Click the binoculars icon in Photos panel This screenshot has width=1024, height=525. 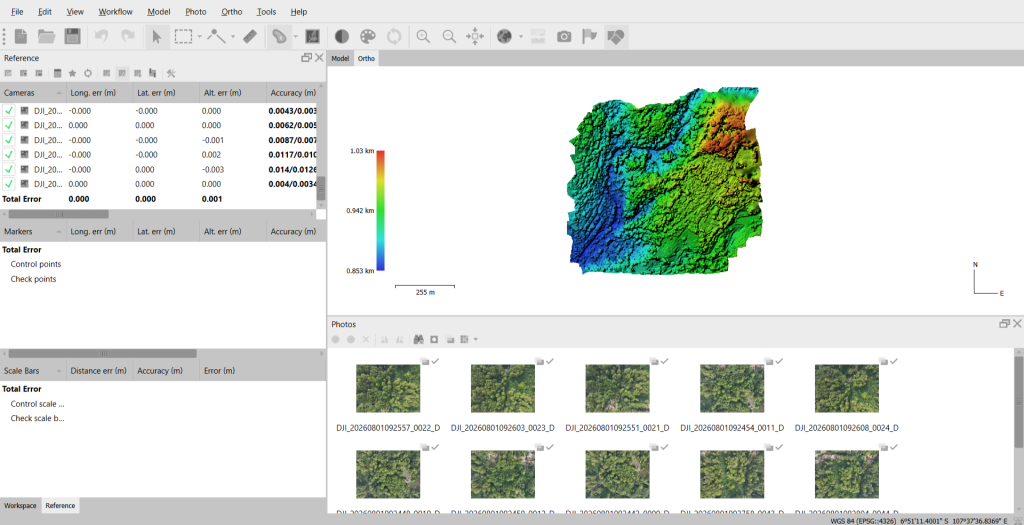tap(418, 340)
